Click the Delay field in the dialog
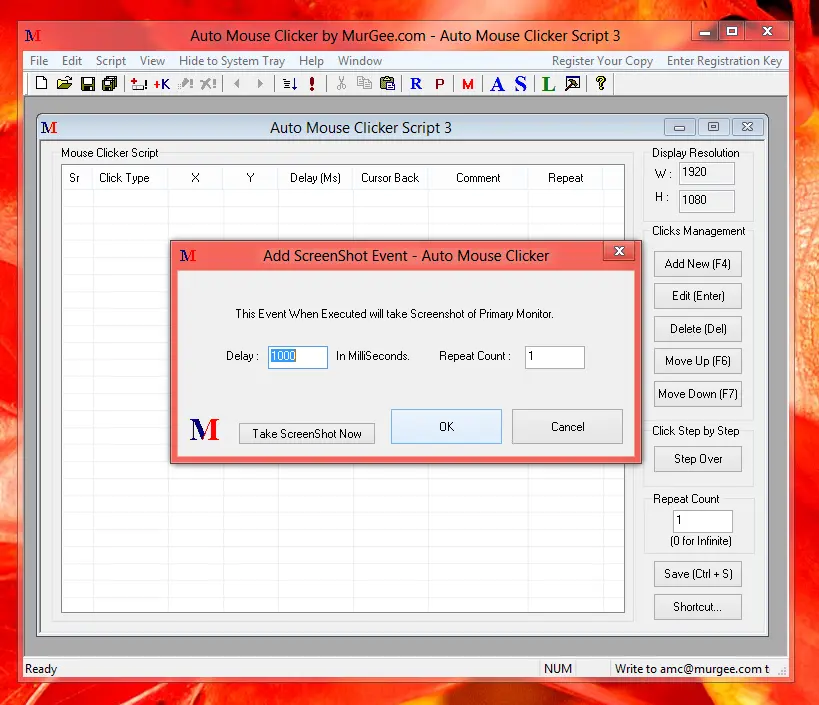This screenshot has height=705, width=819. tap(298, 357)
